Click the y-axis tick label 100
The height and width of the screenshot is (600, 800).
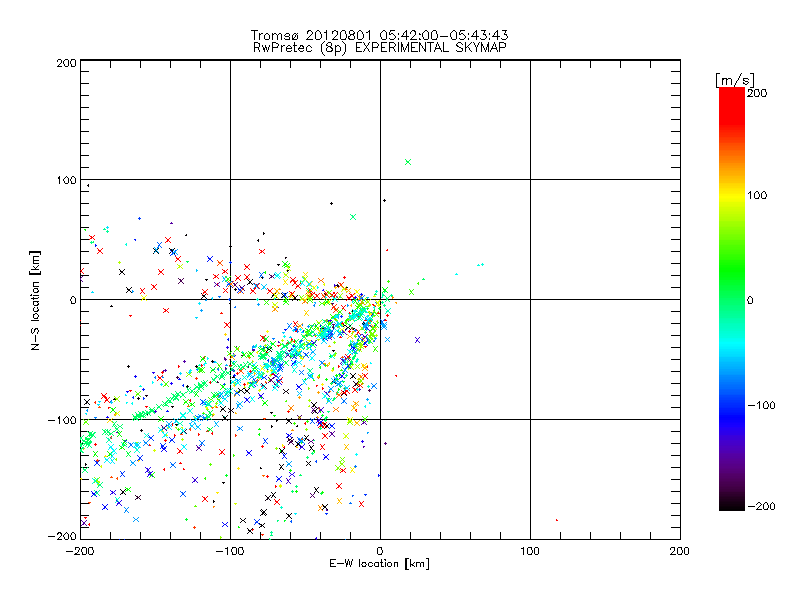(x=65, y=180)
